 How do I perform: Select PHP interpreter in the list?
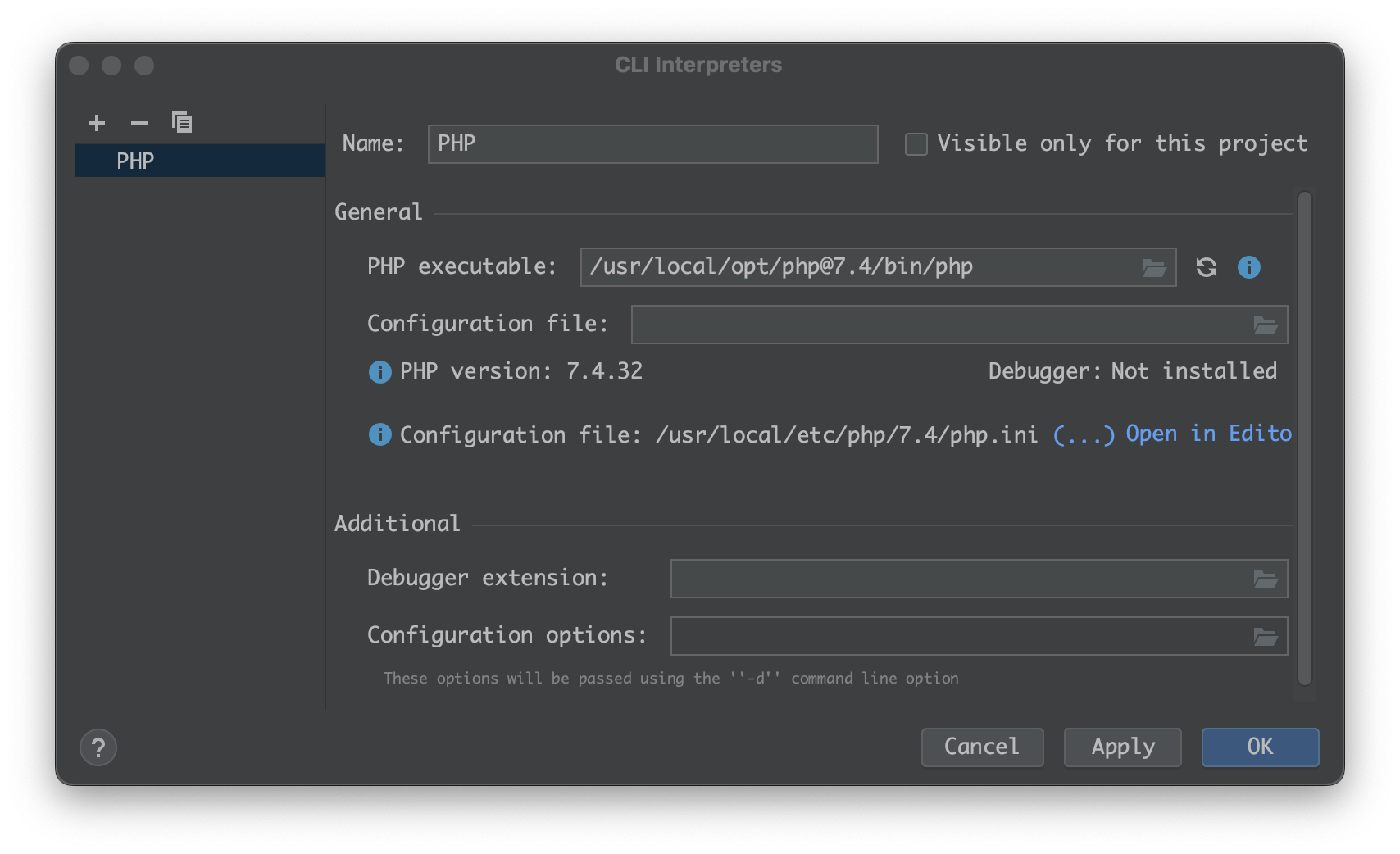point(135,161)
